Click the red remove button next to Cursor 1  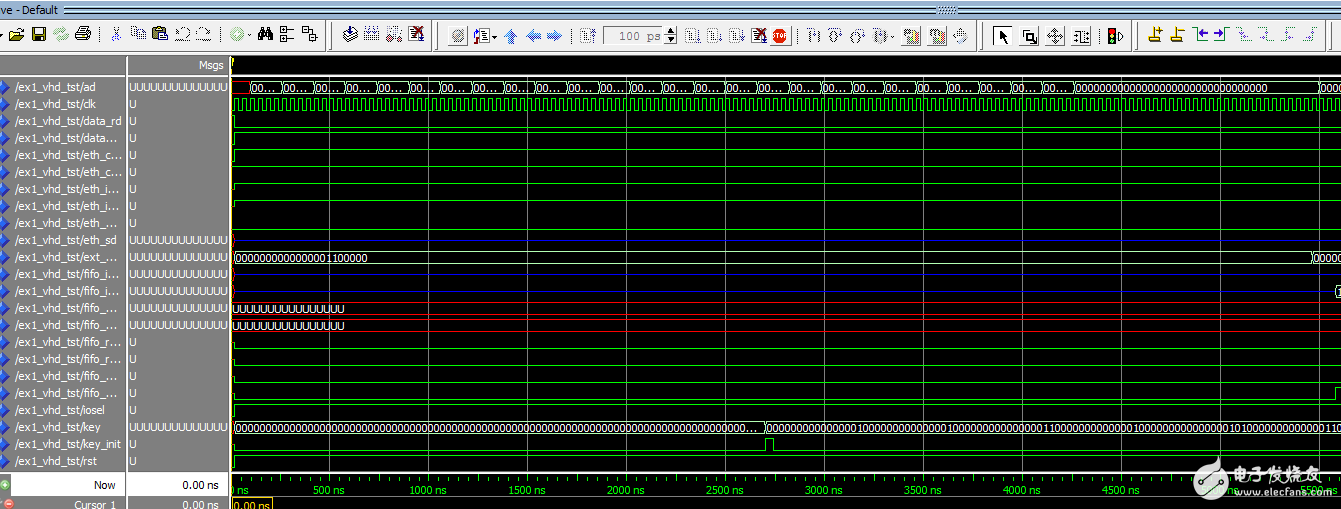[x=8, y=504]
